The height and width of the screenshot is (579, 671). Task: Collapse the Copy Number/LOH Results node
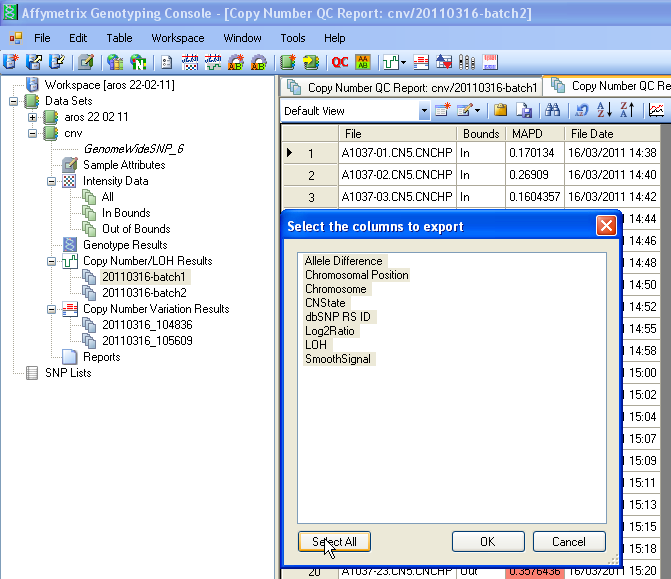(x=51, y=261)
